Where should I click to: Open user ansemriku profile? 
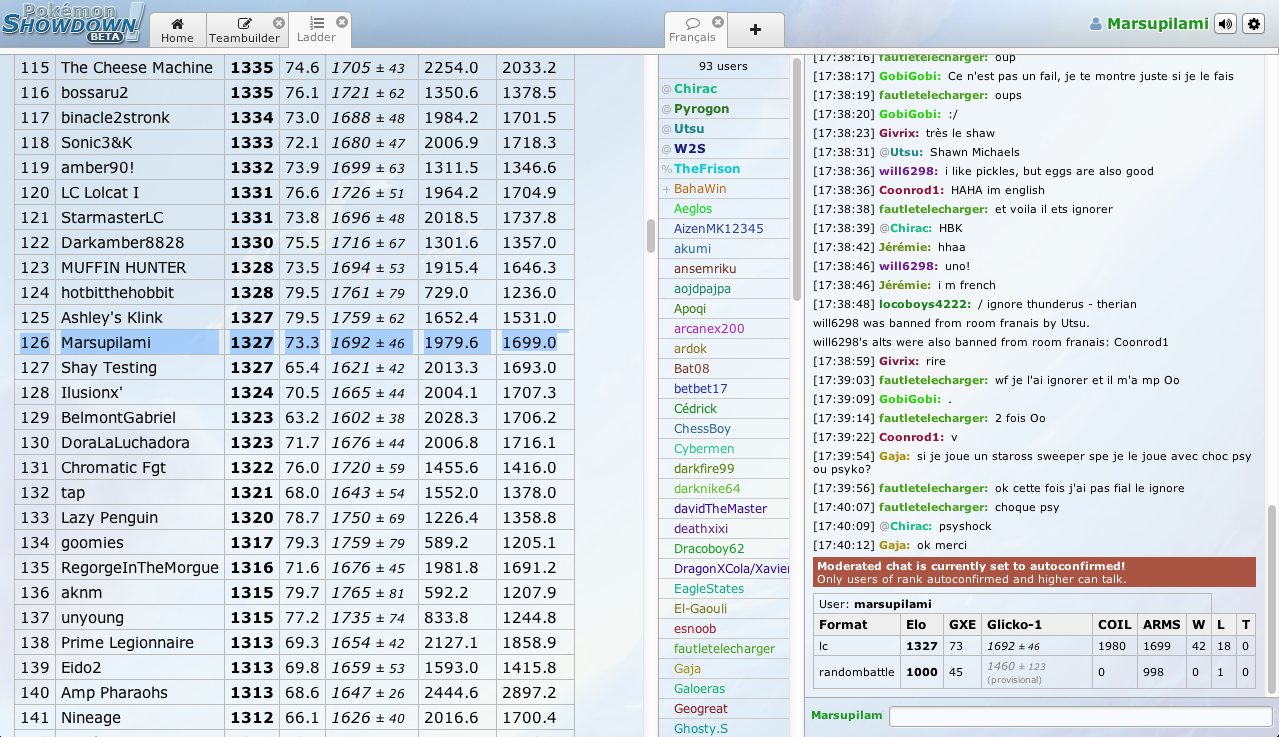click(x=725, y=269)
